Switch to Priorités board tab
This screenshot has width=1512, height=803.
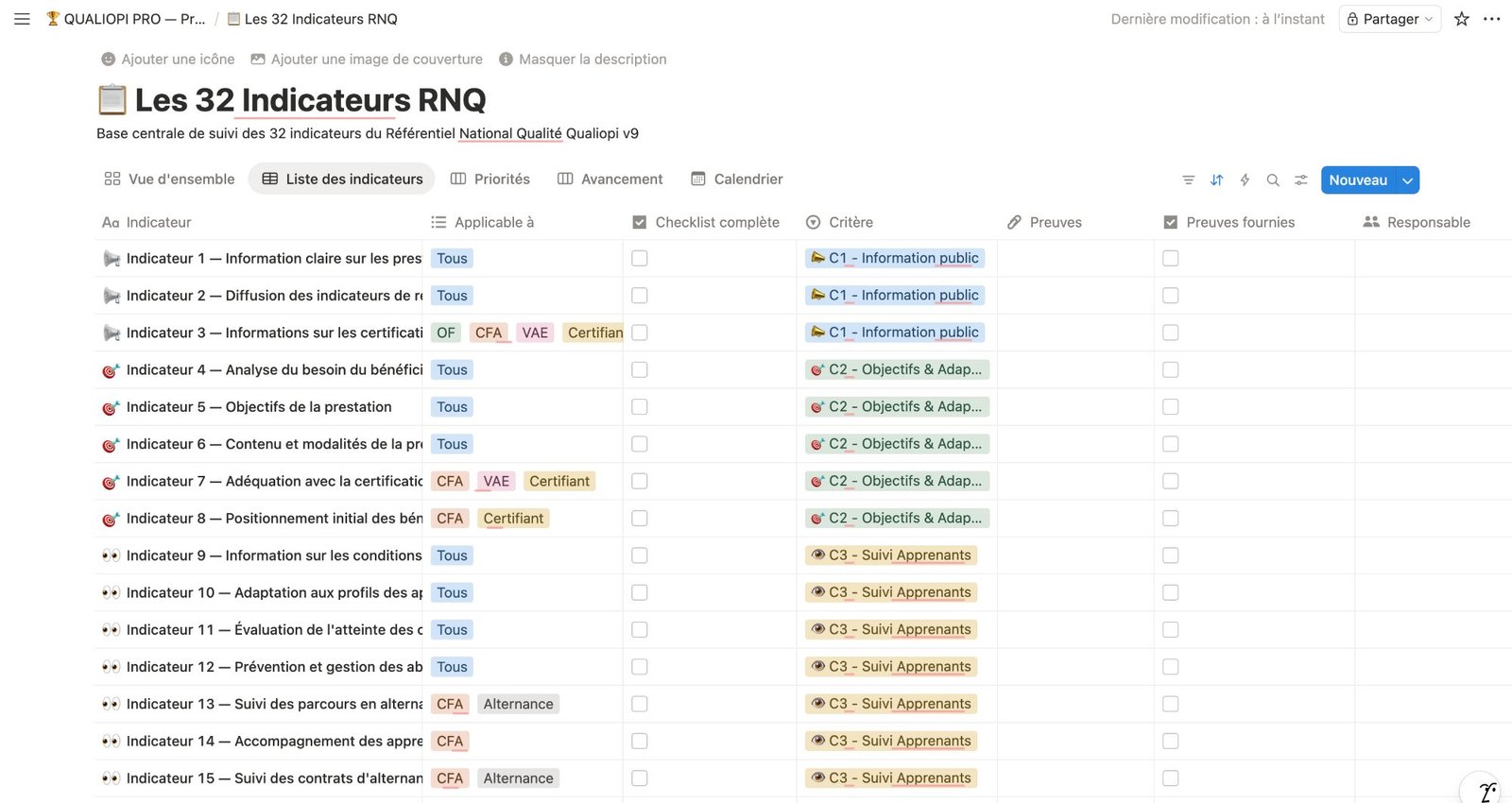tap(490, 179)
